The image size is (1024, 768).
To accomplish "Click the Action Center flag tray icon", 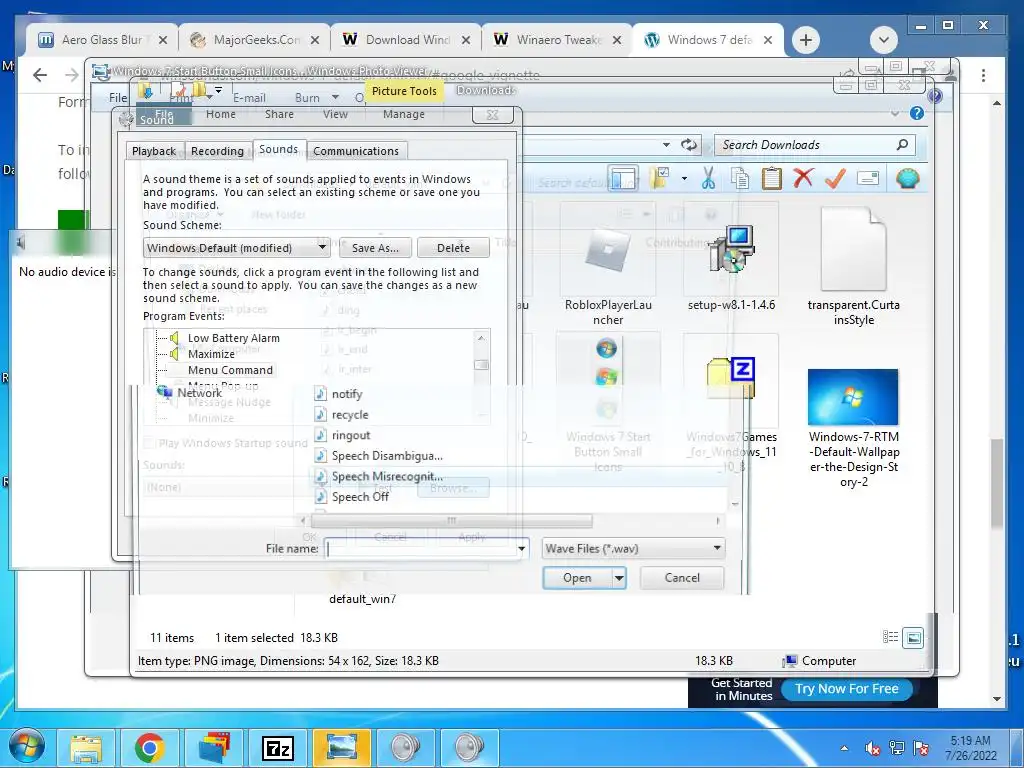I will tap(921, 748).
